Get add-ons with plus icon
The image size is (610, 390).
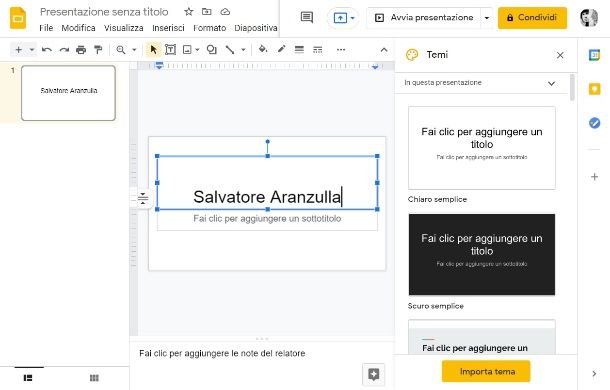(594, 177)
